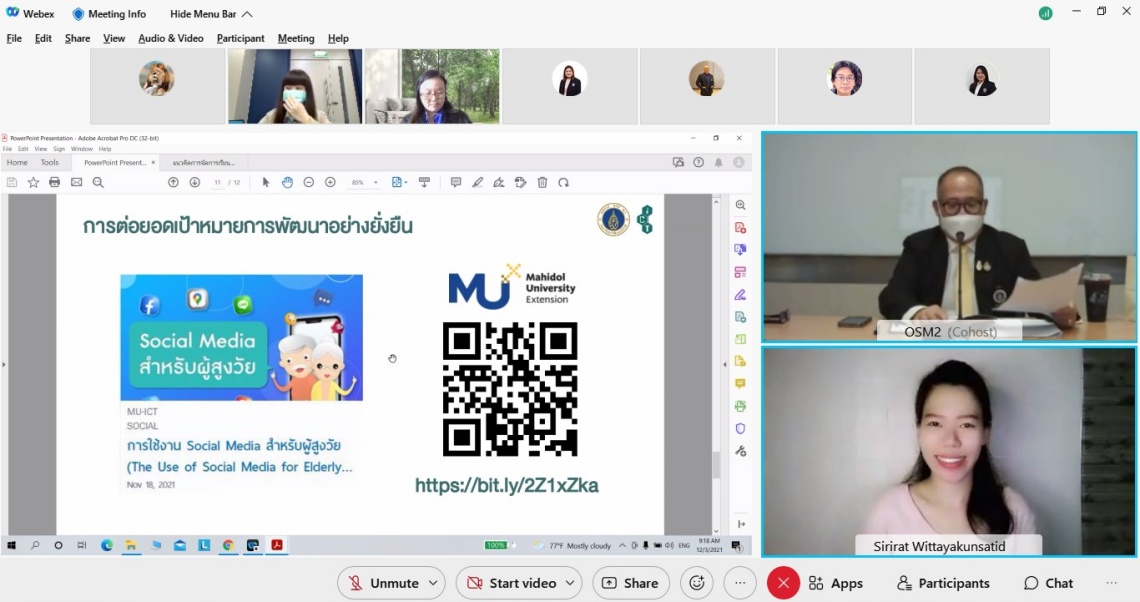This screenshot has width=1140, height=602.
Task: Open the Acrobat sign pen icon in toolbar
Action: click(499, 182)
